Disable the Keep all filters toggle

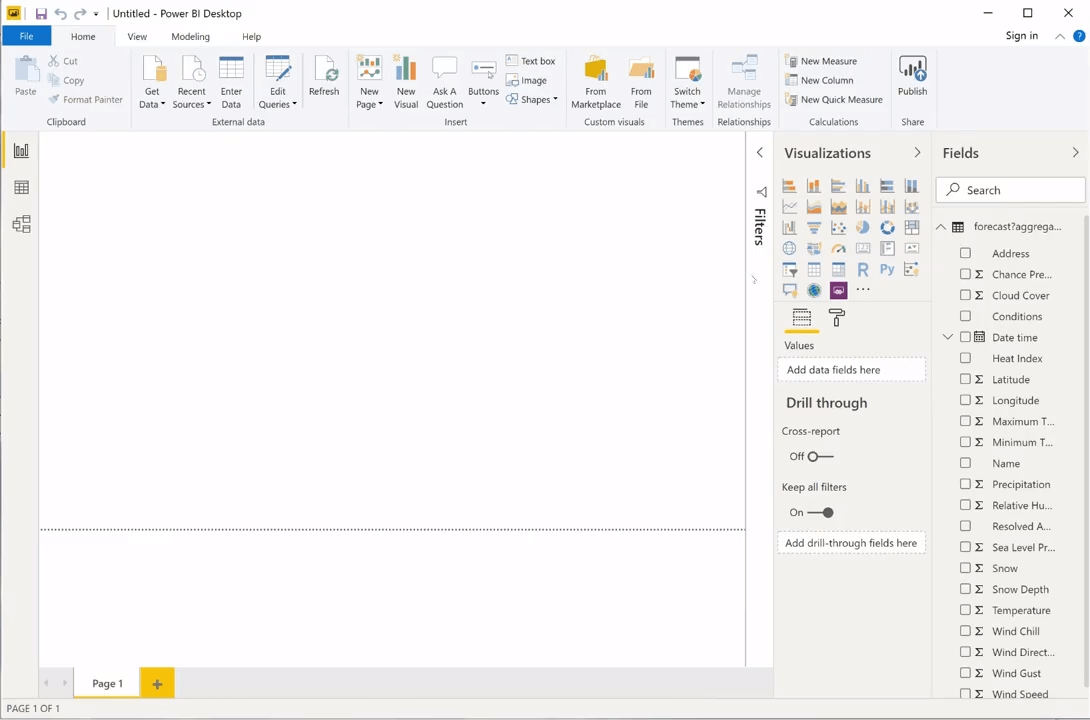[x=820, y=513]
